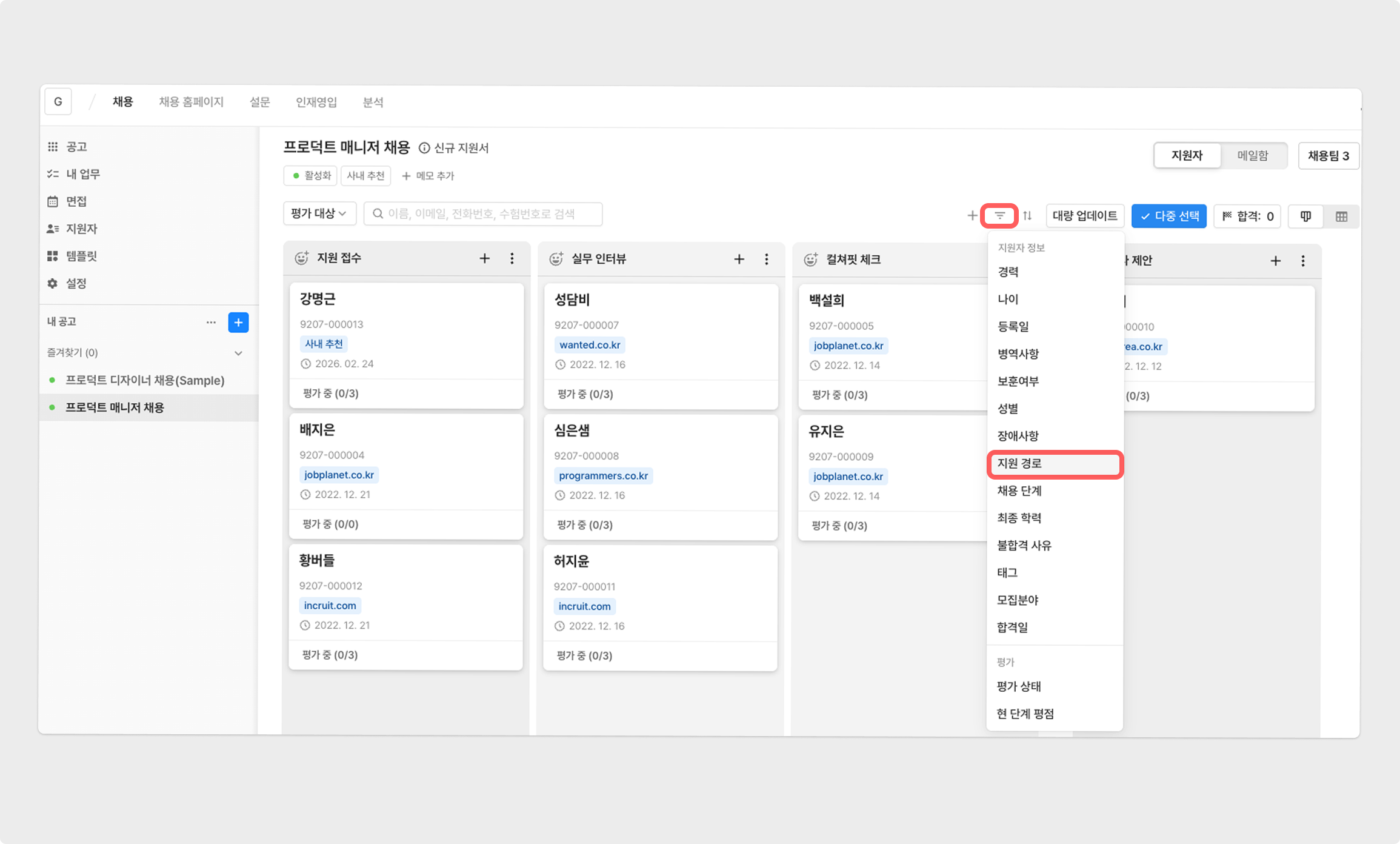Select 채용 단계 filter option
1400x844 pixels.
click(x=1055, y=491)
